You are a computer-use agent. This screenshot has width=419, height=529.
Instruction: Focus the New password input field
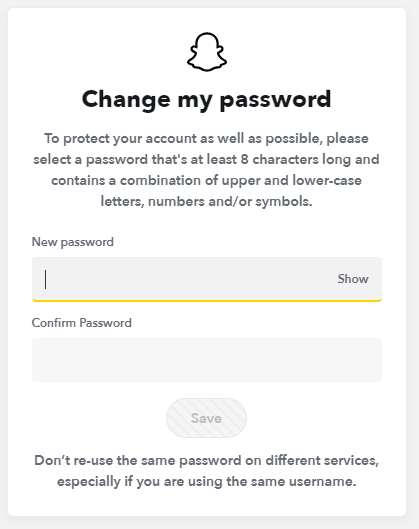(x=207, y=279)
